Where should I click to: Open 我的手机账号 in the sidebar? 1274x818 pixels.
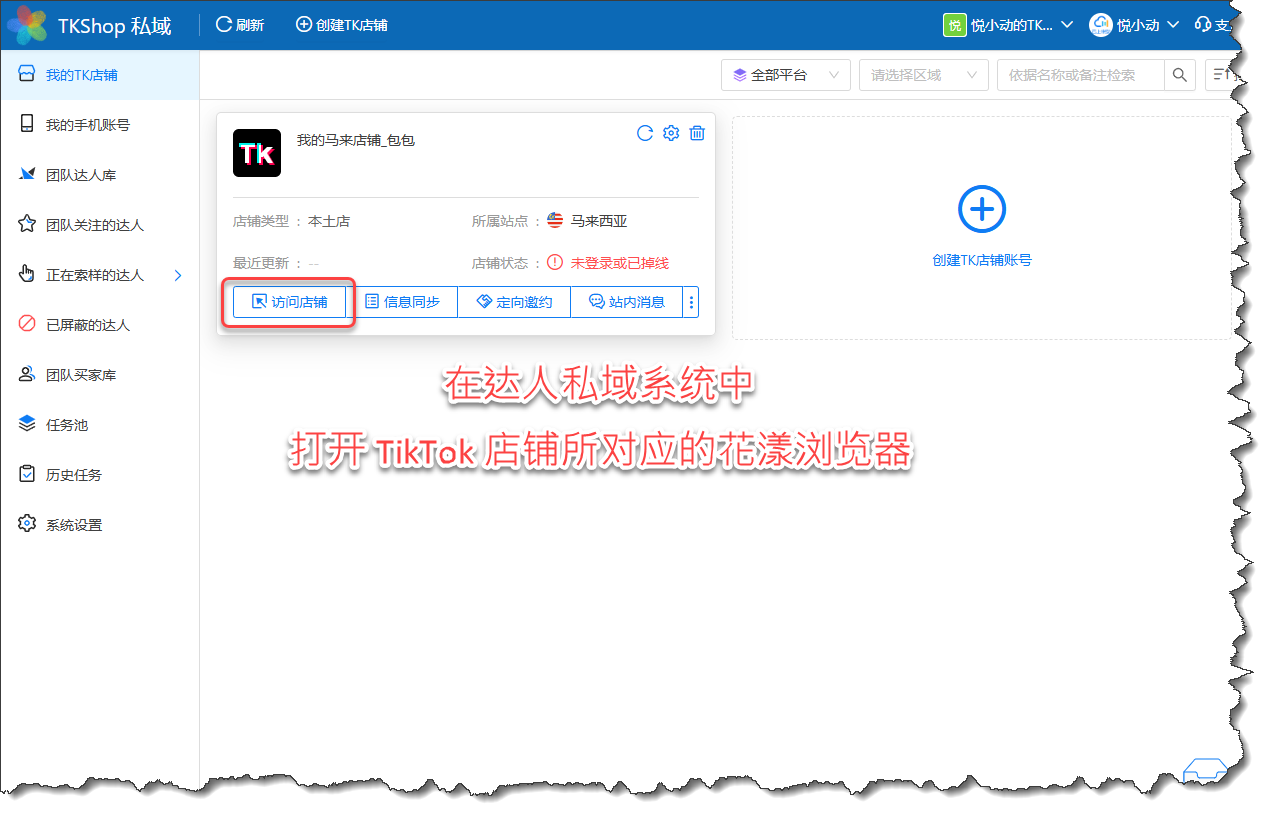point(100,125)
